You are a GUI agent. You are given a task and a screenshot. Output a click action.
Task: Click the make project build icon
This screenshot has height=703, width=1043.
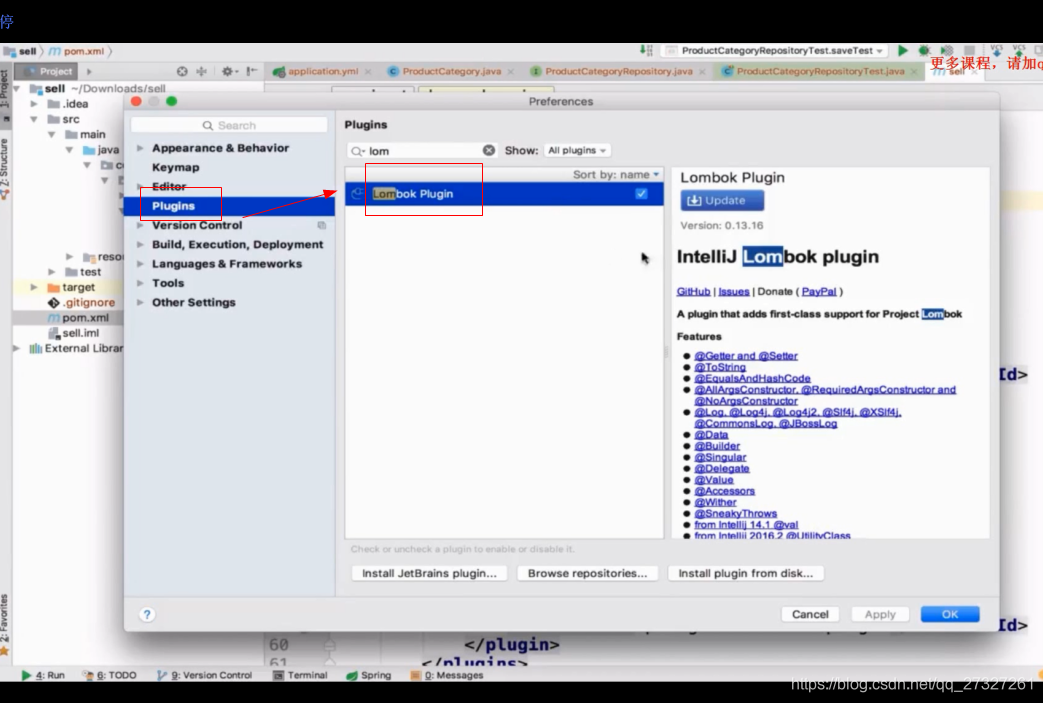point(646,51)
